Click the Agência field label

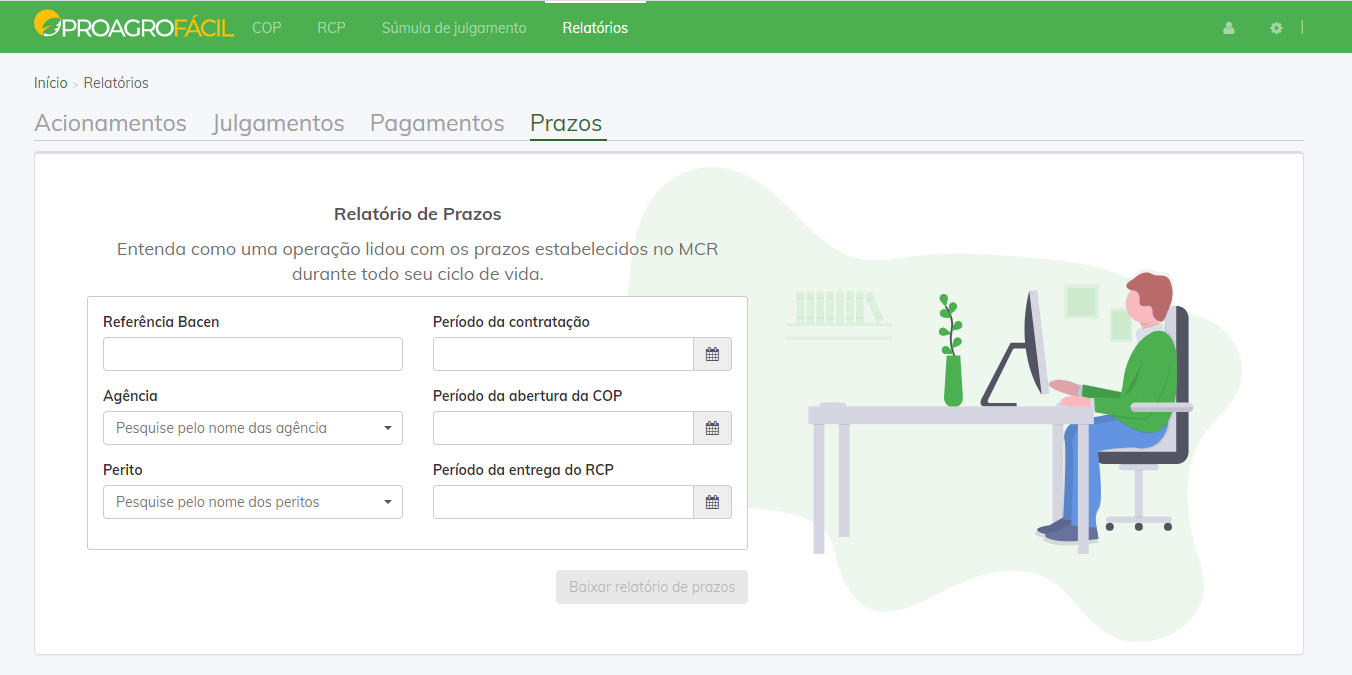(x=130, y=396)
